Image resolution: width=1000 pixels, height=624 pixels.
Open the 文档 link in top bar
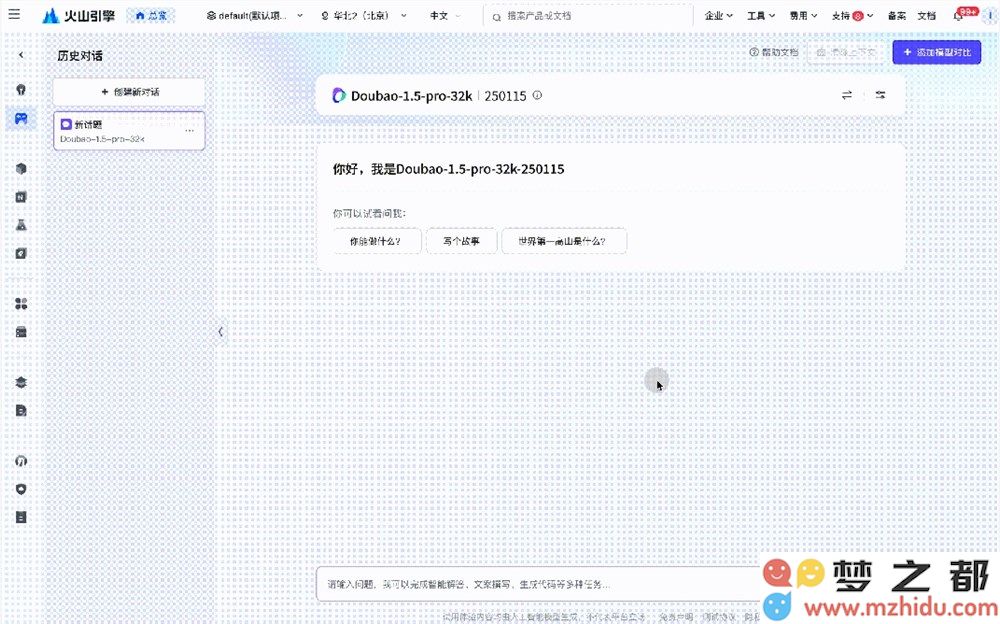tap(927, 15)
